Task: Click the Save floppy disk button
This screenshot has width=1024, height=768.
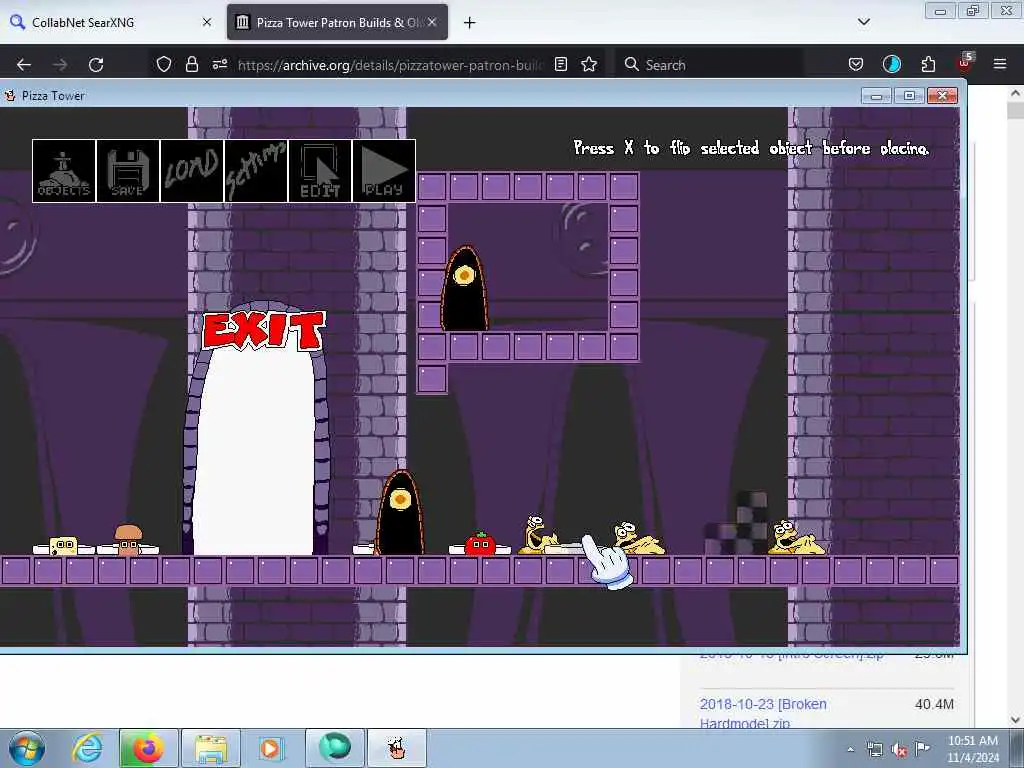Action: (127, 171)
